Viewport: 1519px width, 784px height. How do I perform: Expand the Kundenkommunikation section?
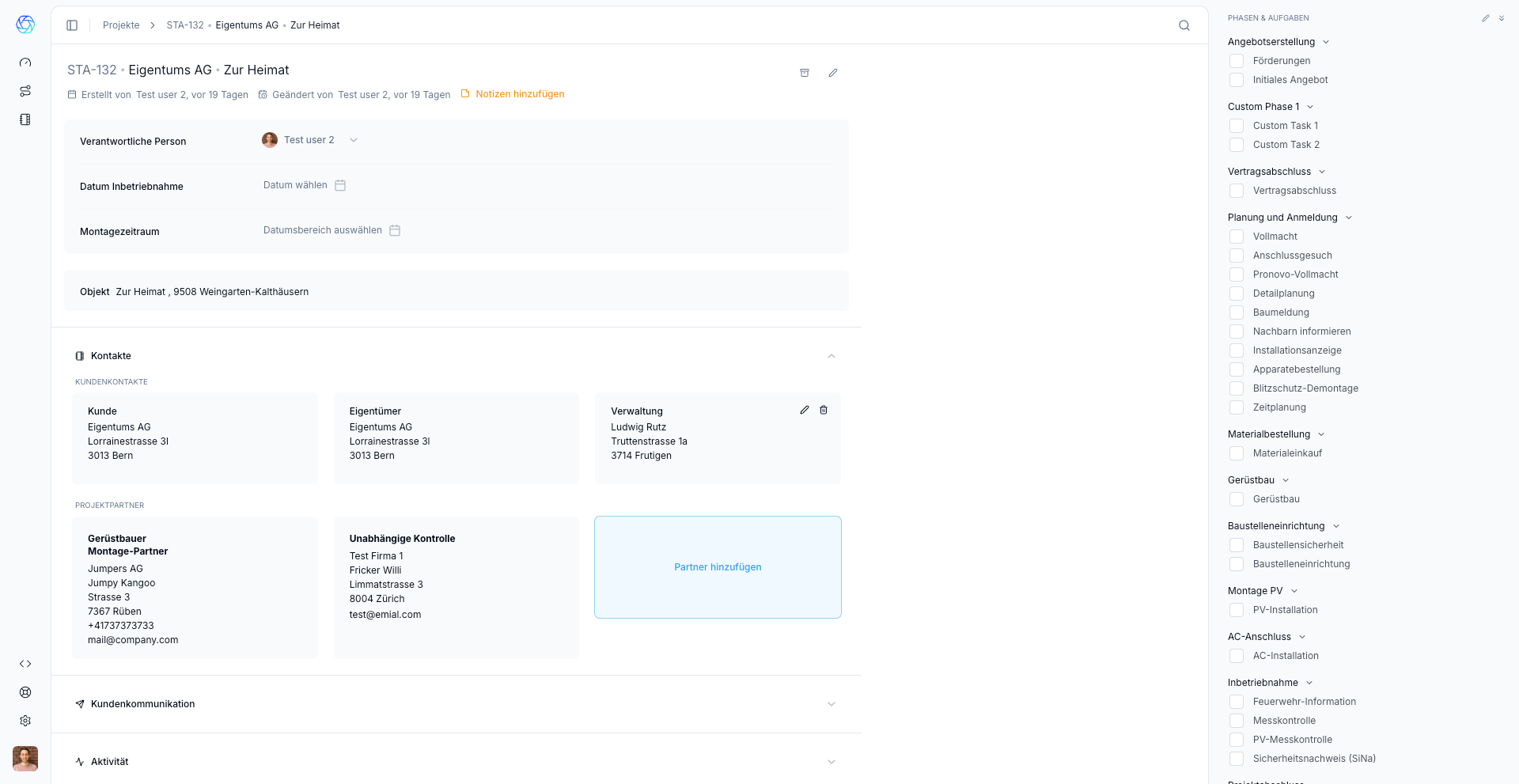click(831, 704)
